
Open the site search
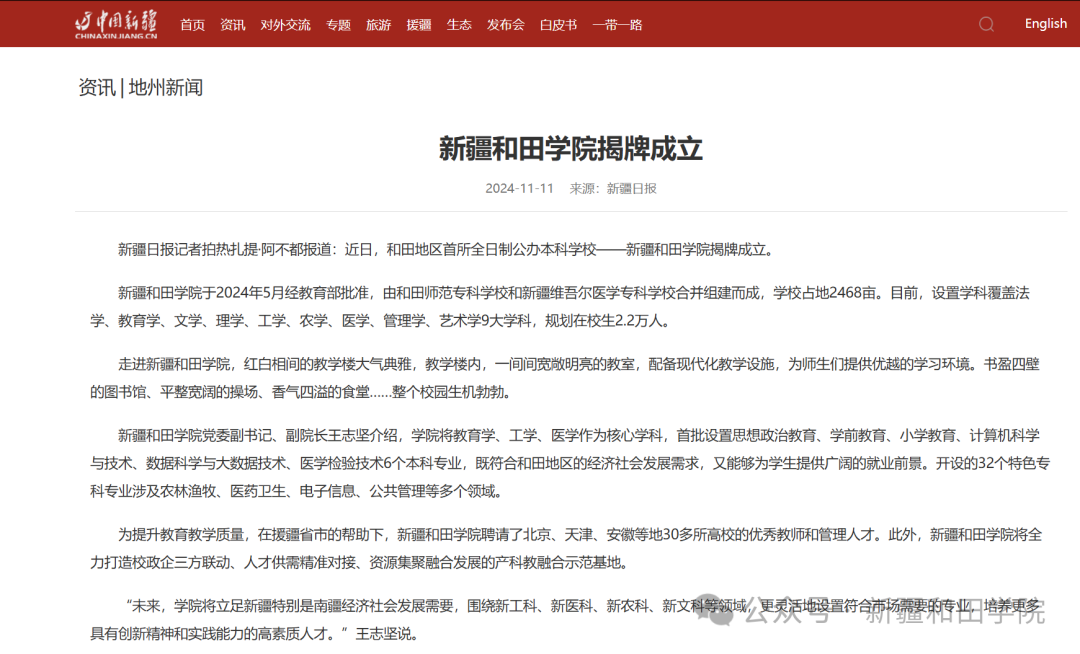pos(986,23)
